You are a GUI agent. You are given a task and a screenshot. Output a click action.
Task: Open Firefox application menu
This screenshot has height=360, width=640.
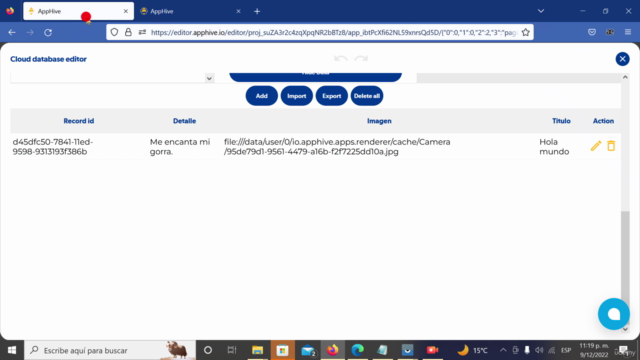(x=628, y=32)
